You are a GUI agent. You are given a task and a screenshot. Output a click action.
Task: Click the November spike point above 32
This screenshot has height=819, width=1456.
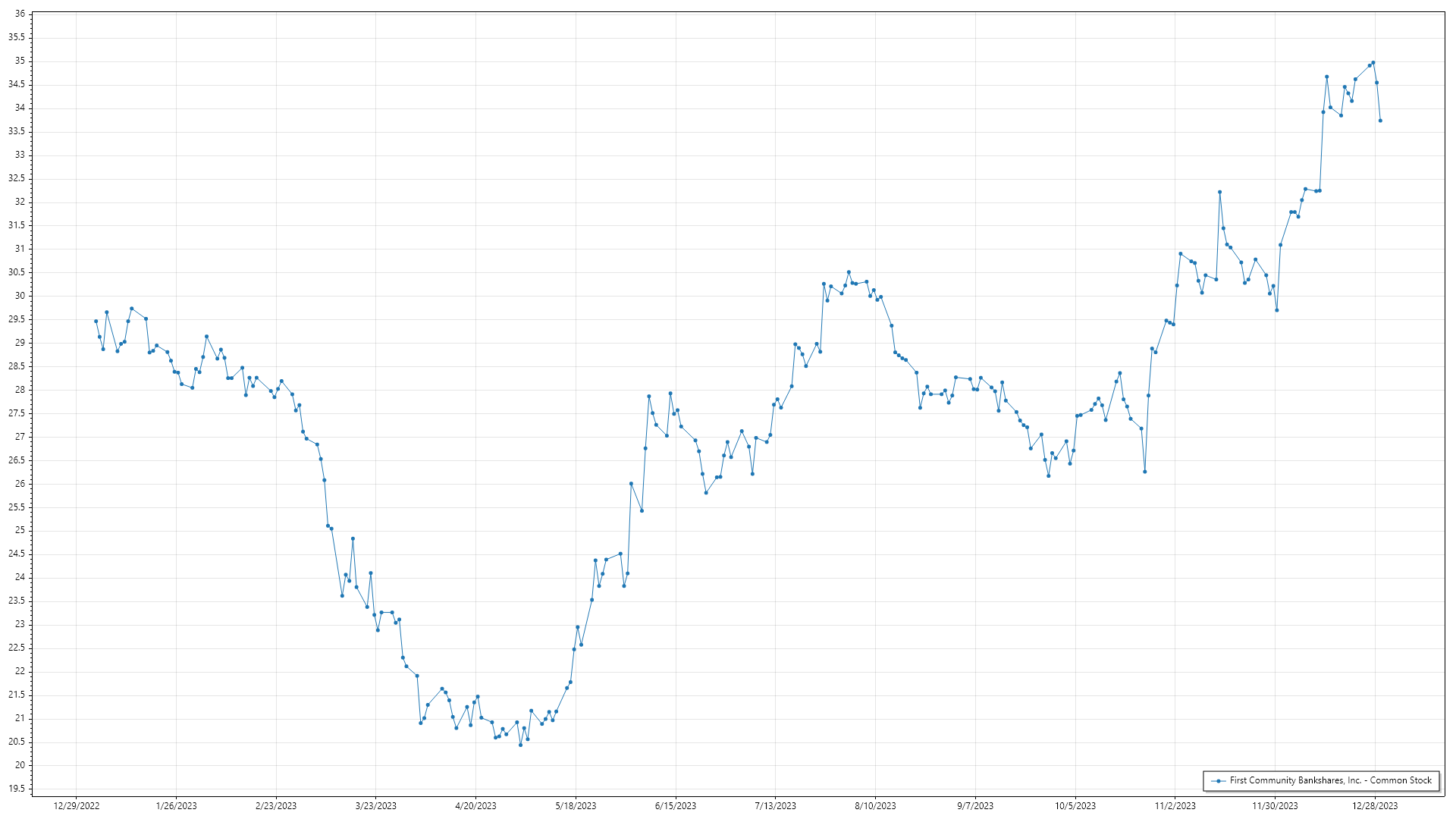tap(1219, 192)
